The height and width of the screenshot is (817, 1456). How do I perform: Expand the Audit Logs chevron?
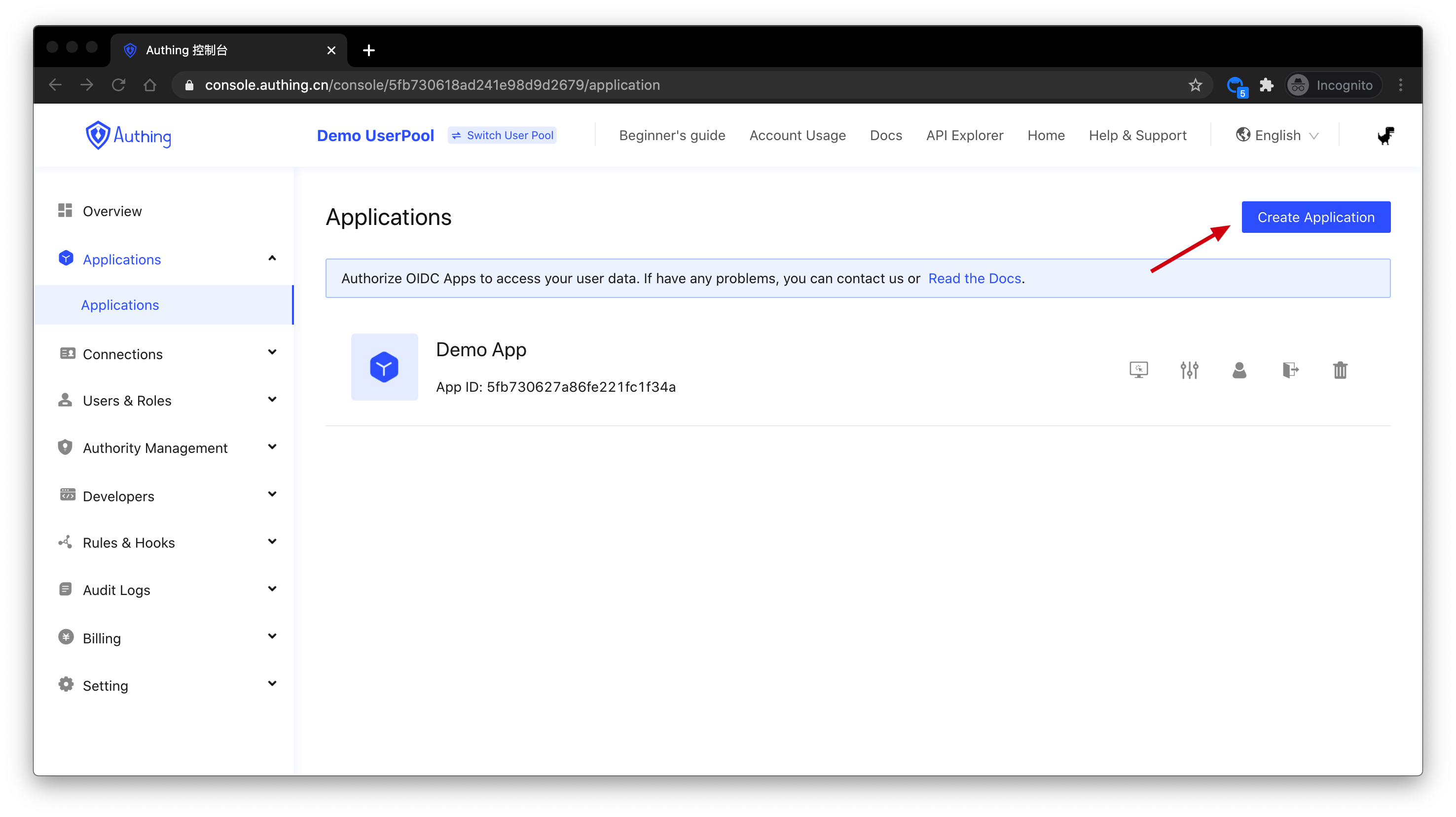pyautogui.click(x=272, y=589)
